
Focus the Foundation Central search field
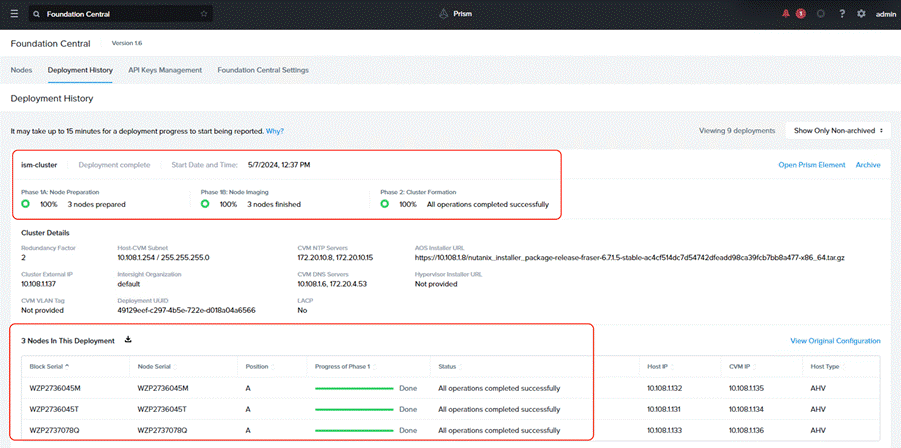pos(121,14)
